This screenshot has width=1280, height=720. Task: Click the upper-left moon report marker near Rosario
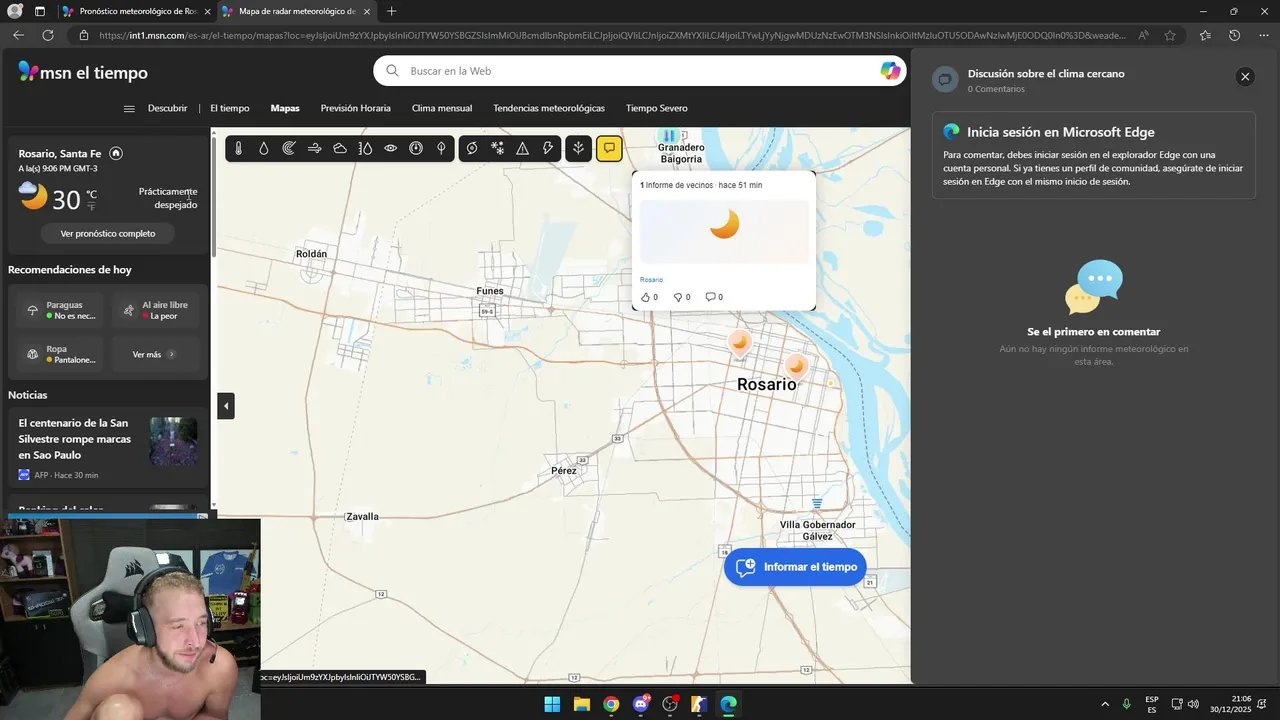[739, 343]
